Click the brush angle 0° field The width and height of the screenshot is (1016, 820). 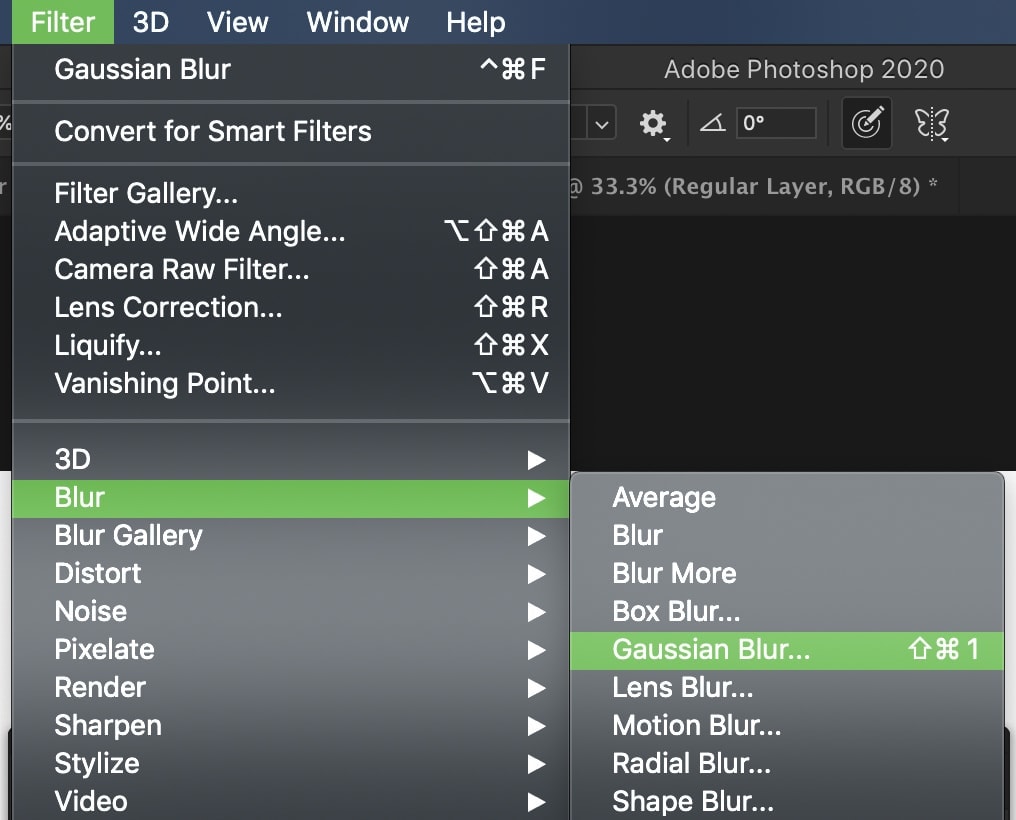[776, 122]
